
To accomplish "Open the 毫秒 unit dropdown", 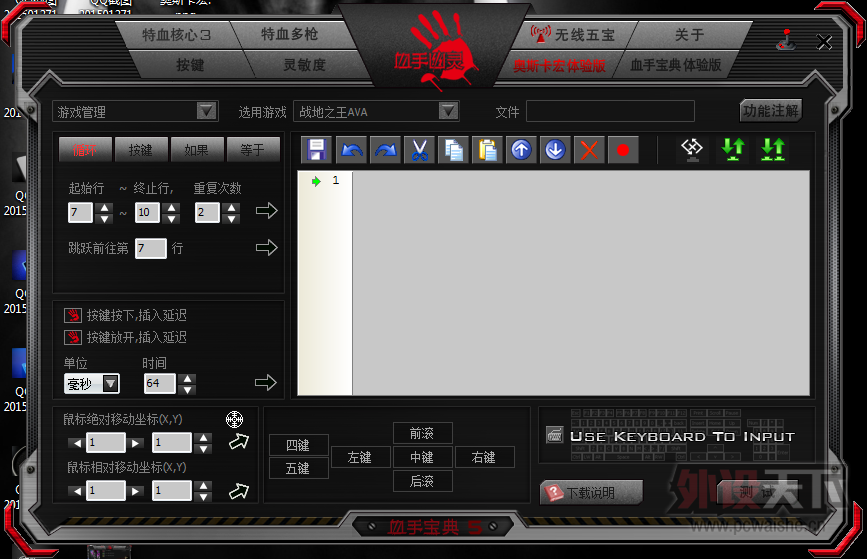I will (x=110, y=384).
